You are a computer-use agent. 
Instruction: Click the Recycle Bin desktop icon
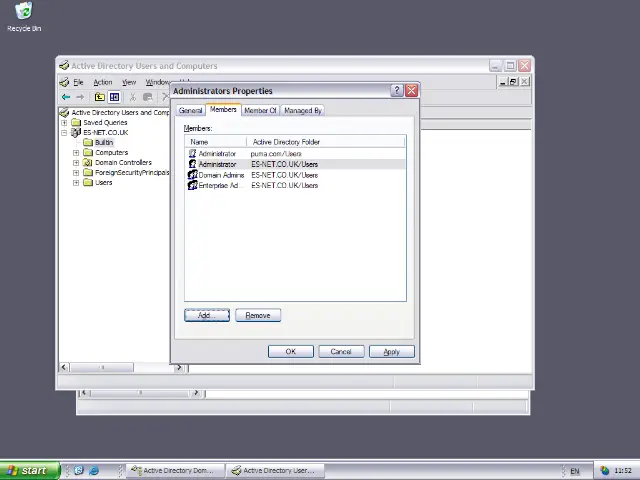[x=24, y=11]
